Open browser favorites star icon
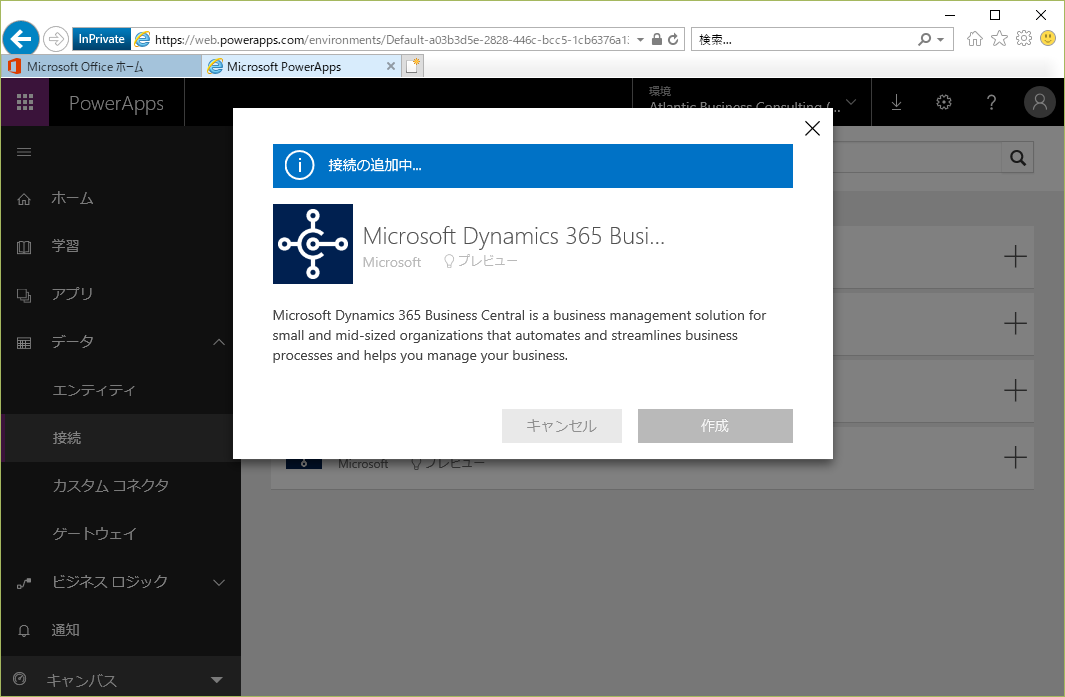This screenshot has height=697, width=1065. click(999, 39)
